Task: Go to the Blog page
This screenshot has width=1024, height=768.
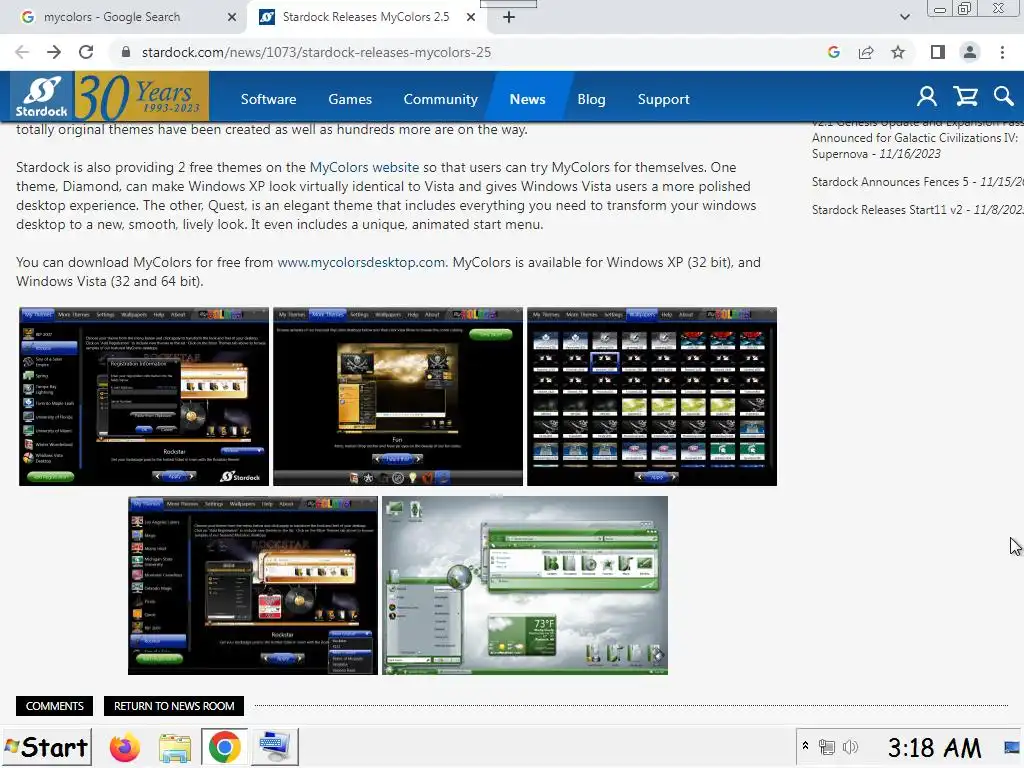Action: (591, 99)
